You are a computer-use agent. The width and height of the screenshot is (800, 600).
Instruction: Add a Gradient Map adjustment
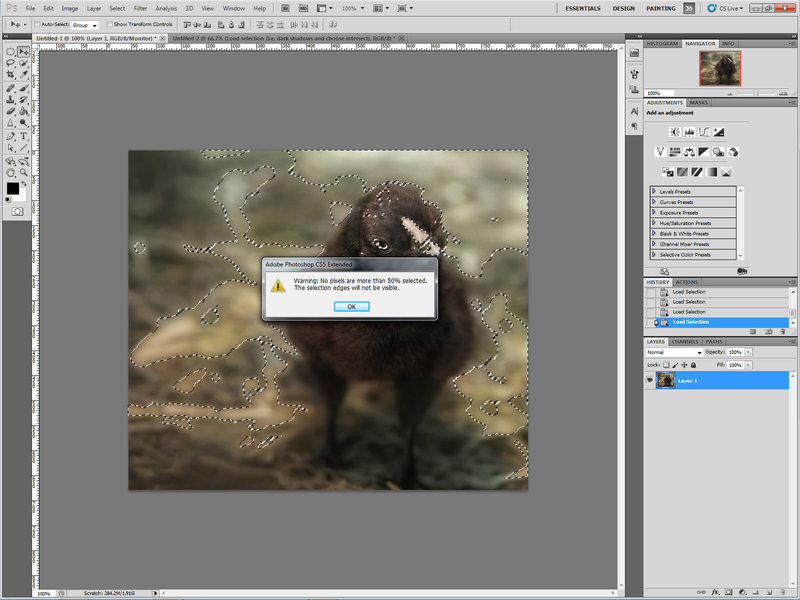(711, 172)
